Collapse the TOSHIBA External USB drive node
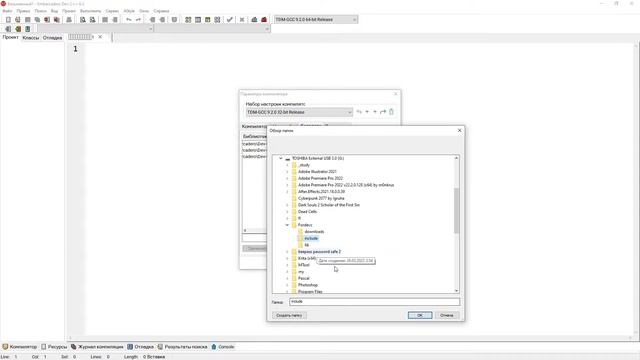640x360 pixels. click(281, 158)
